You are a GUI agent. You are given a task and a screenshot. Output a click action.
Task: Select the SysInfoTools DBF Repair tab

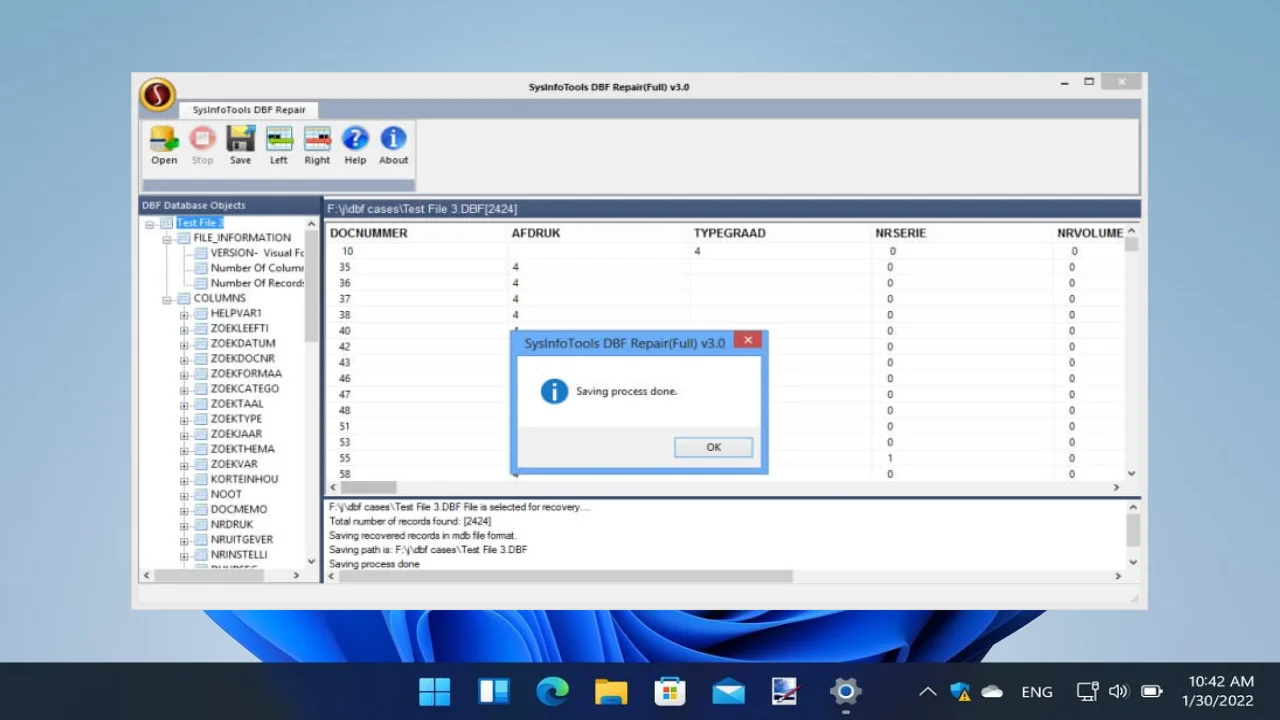point(249,110)
